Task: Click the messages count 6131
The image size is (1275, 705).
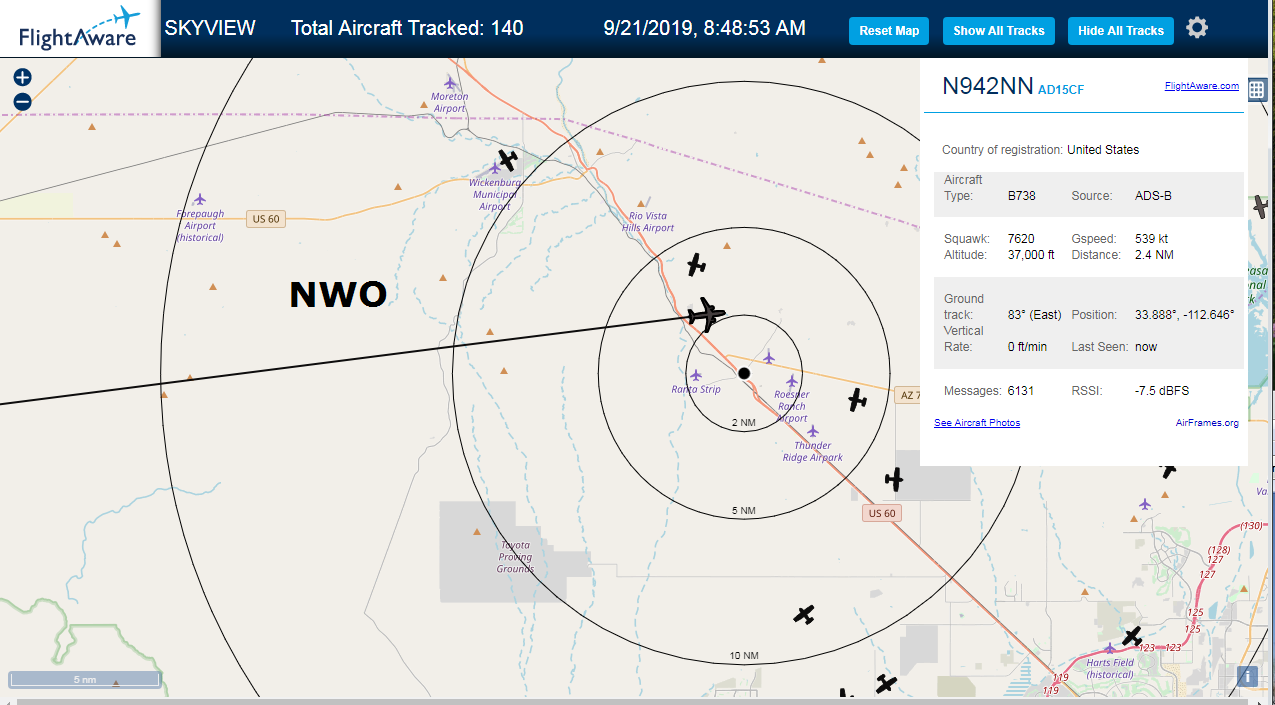Action: click(x=1021, y=391)
